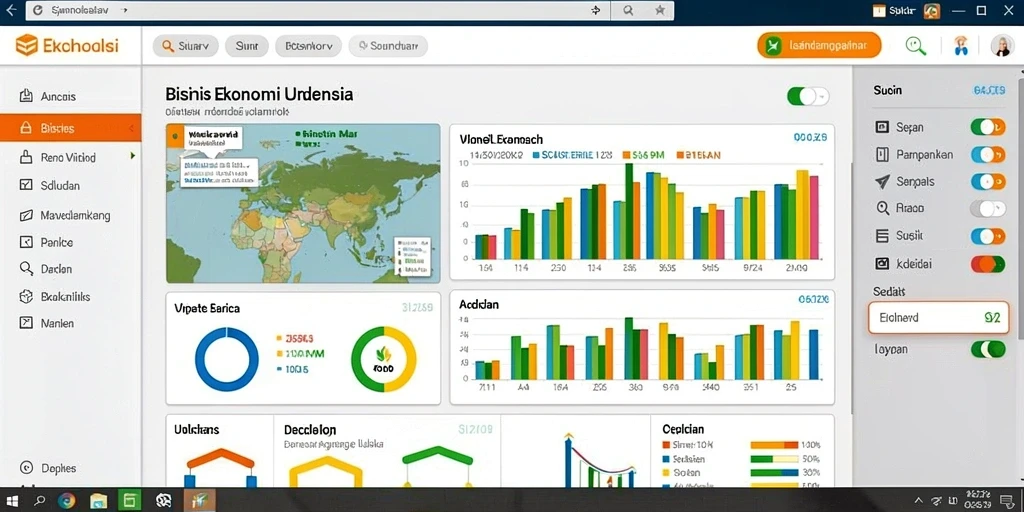Open the edge browser taskbar icon
The height and width of the screenshot is (512, 1024).
pos(67,501)
